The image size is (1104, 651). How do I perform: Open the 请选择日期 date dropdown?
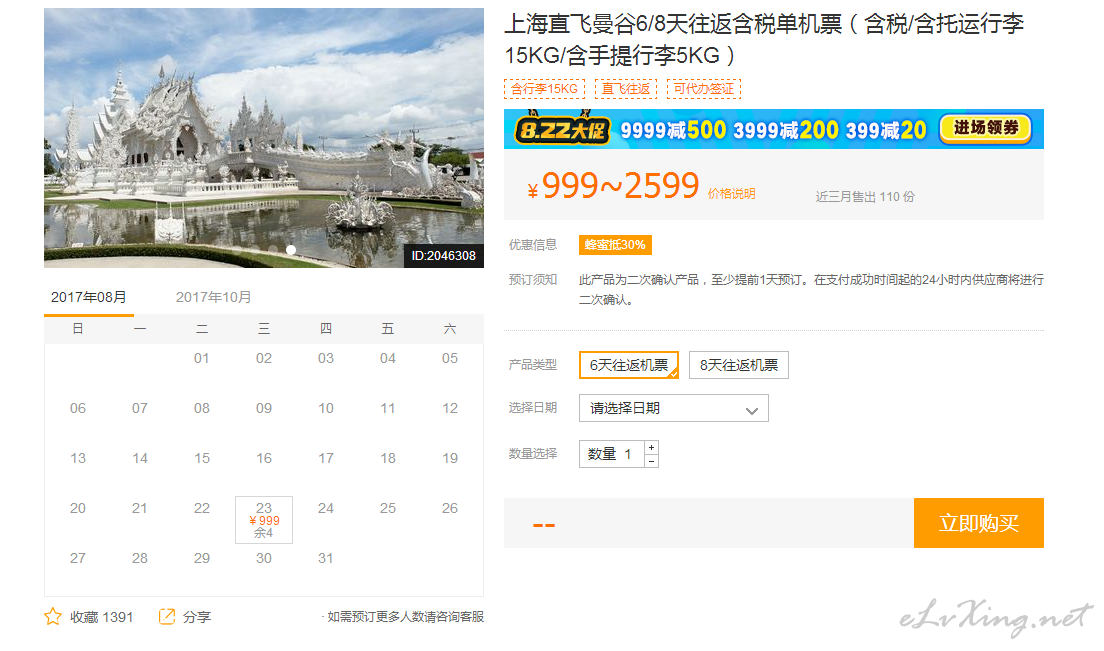(673, 408)
